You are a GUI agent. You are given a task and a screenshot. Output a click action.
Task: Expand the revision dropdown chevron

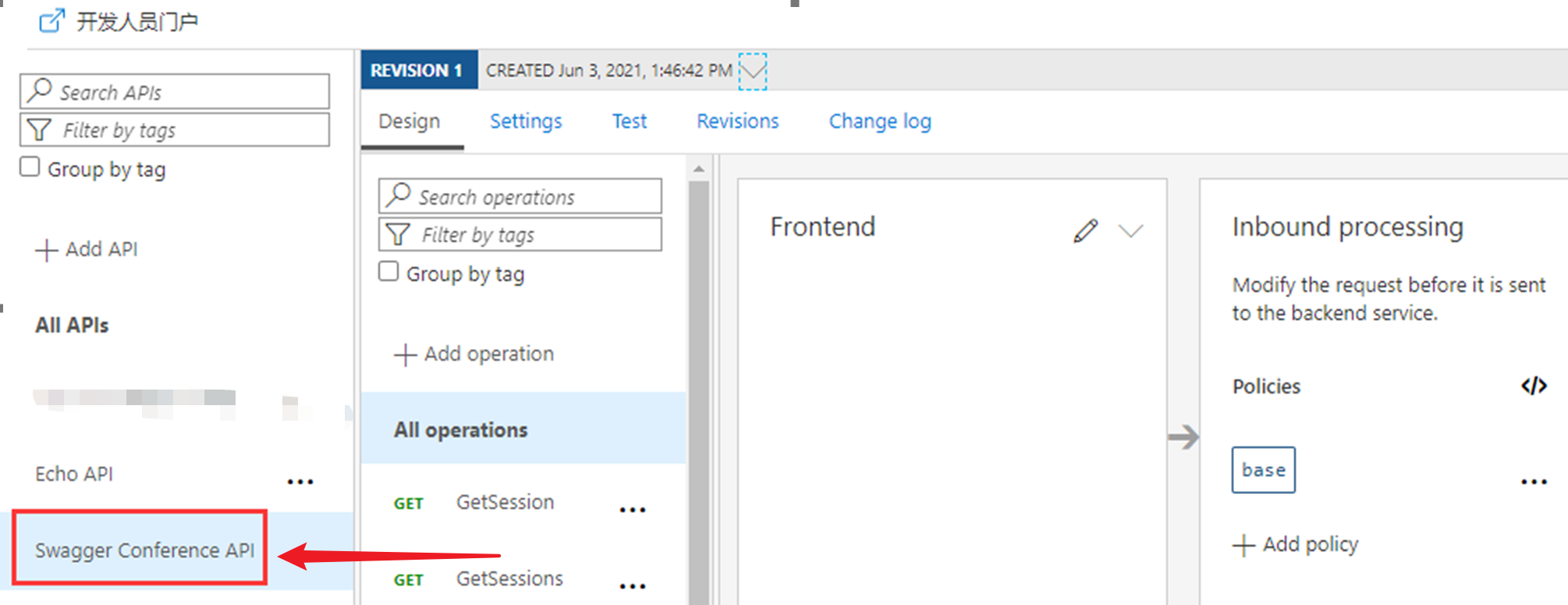753,71
